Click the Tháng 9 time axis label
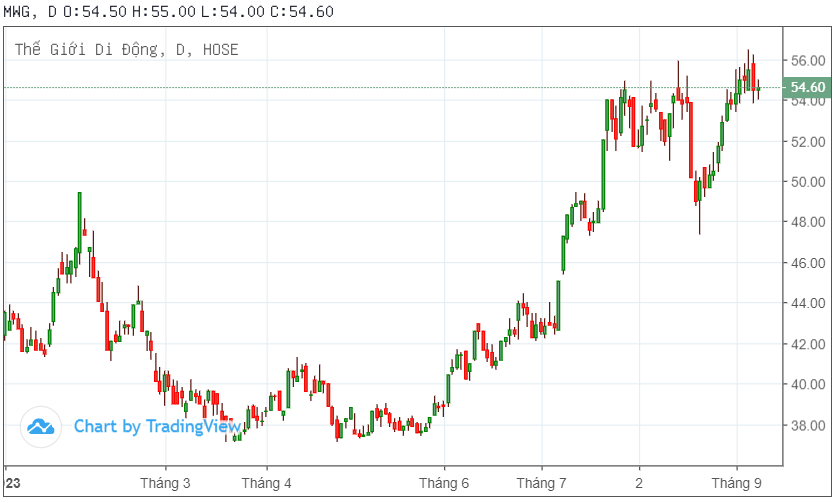Viewport: 834px width, 503px height. [737, 483]
